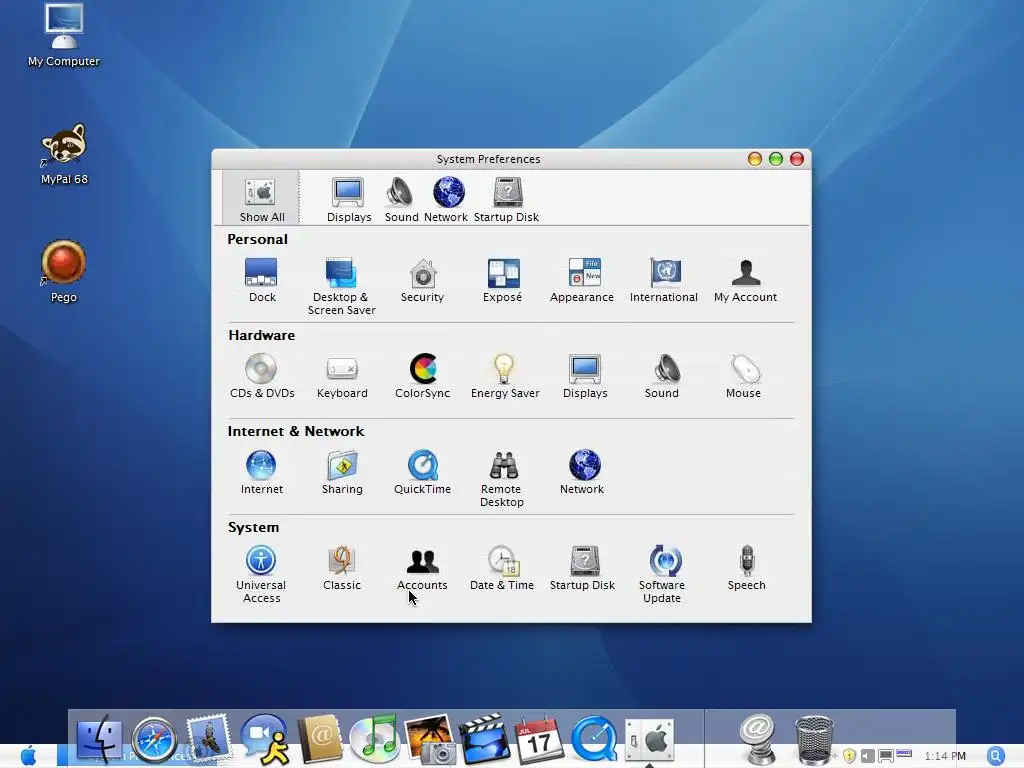Open the Remote Desktop pane
Viewport: 1024px width, 768px height.
click(x=502, y=478)
